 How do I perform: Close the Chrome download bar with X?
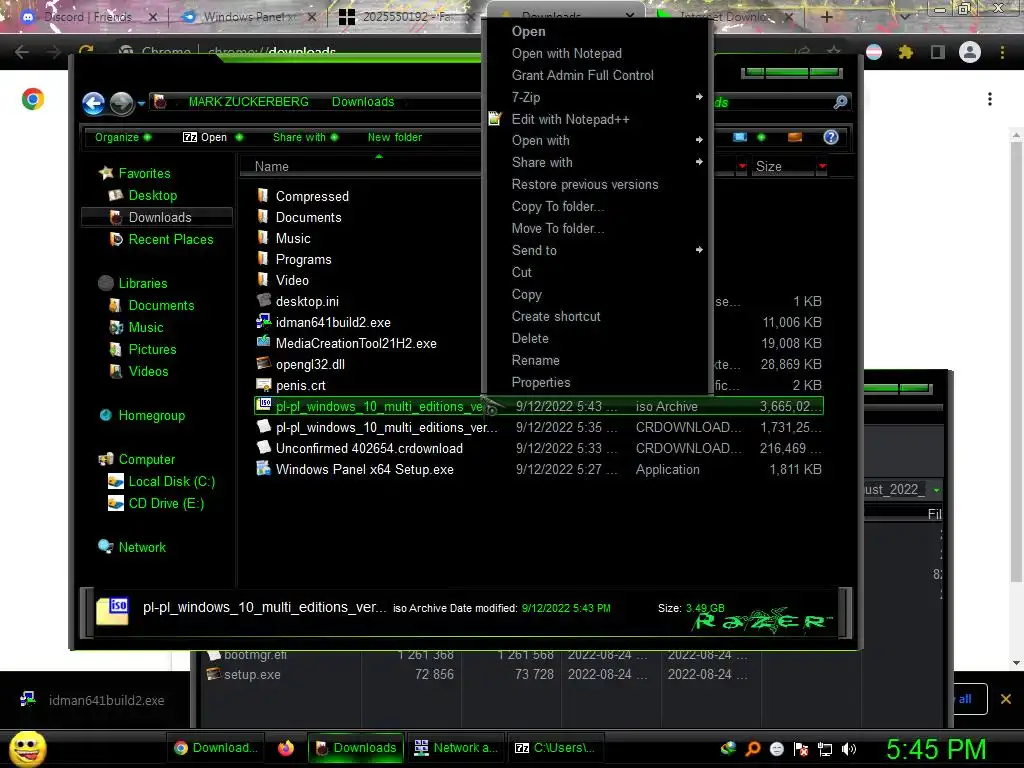1006,699
